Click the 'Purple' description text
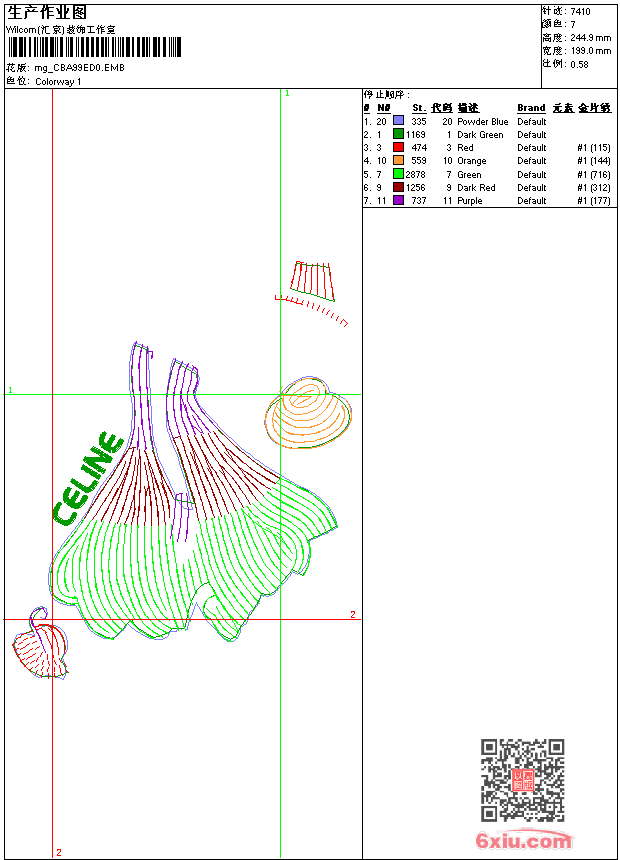Screen dimensions: 620x860 (x=470, y=201)
